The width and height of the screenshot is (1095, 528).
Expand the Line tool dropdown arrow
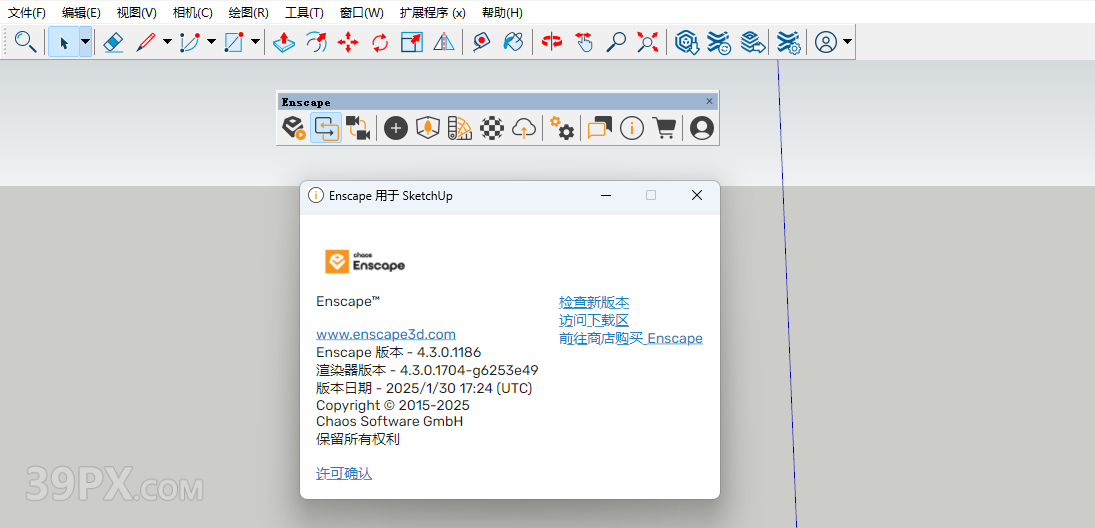[x=167, y=42]
